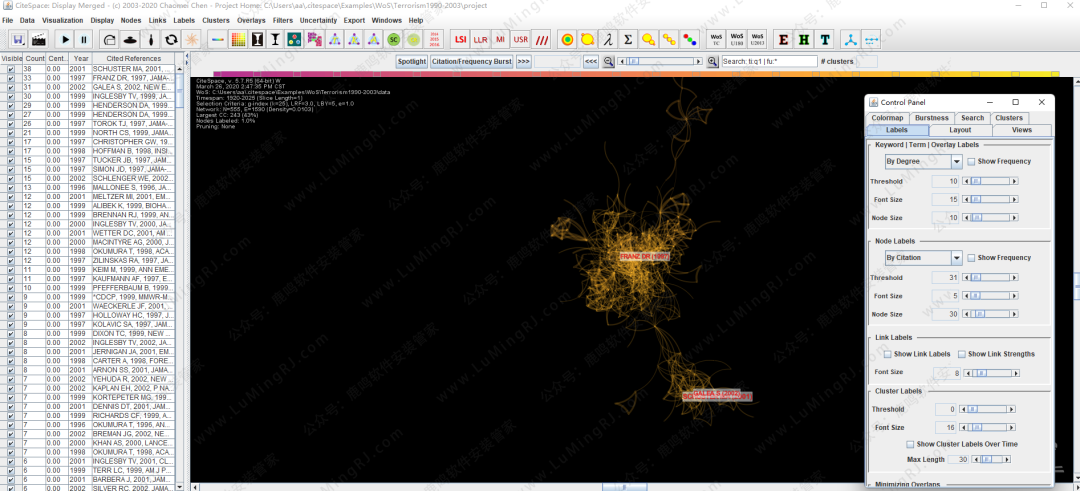
Task: Pause the layout animation
Action: (84, 39)
